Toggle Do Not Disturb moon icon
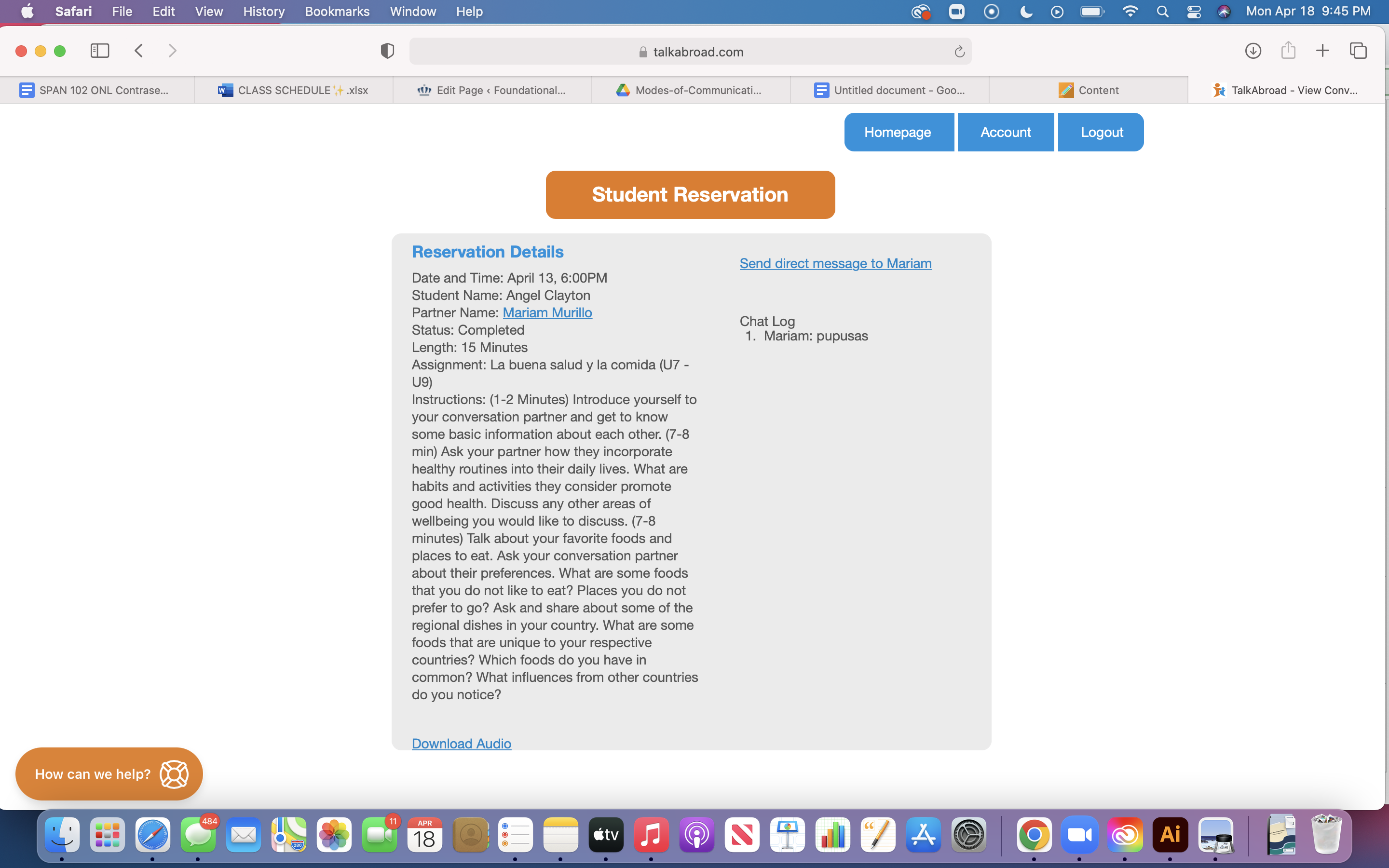The image size is (1389, 868). click(1026, 12)
